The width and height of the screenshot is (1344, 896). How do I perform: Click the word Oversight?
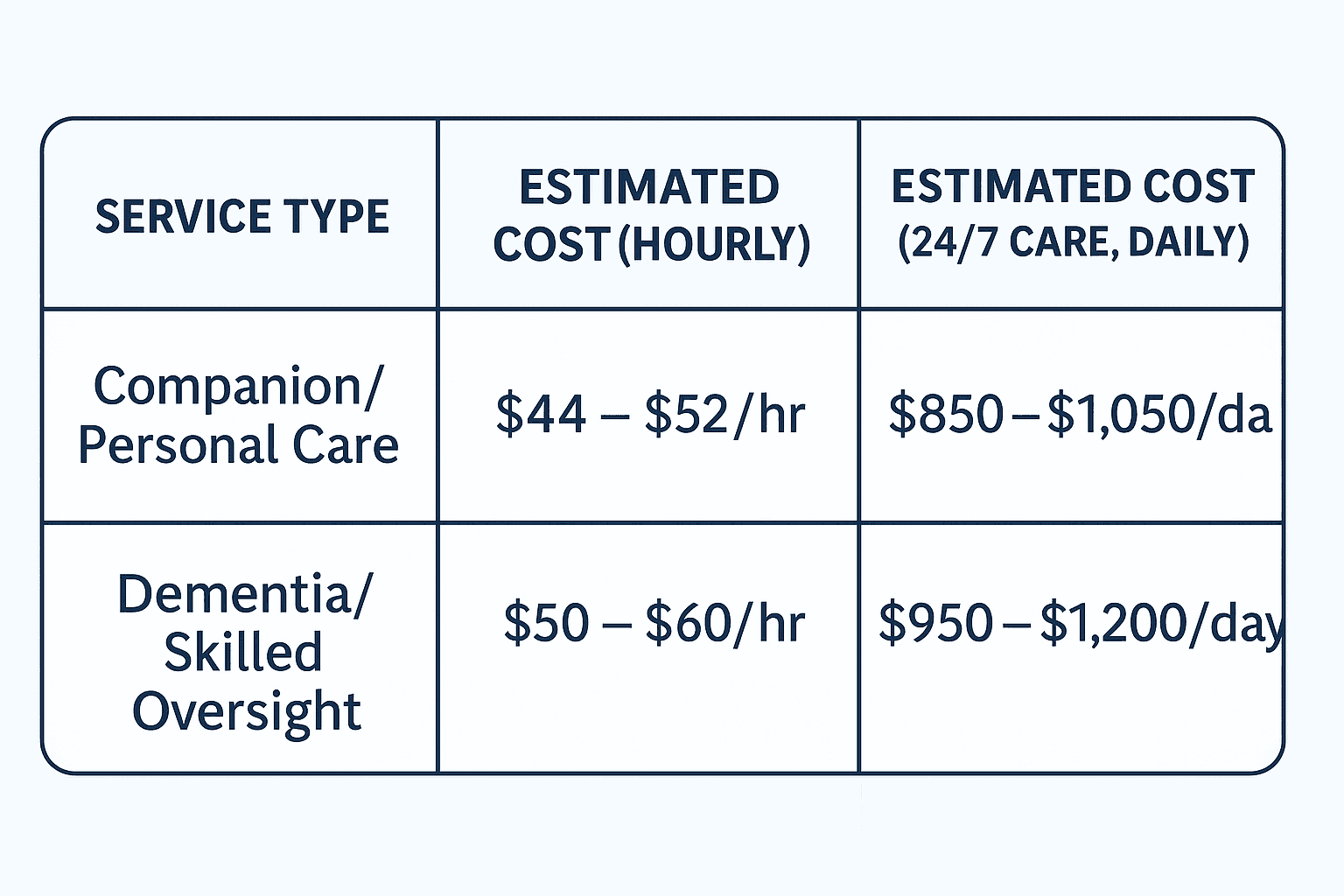[x=246, y=710]
